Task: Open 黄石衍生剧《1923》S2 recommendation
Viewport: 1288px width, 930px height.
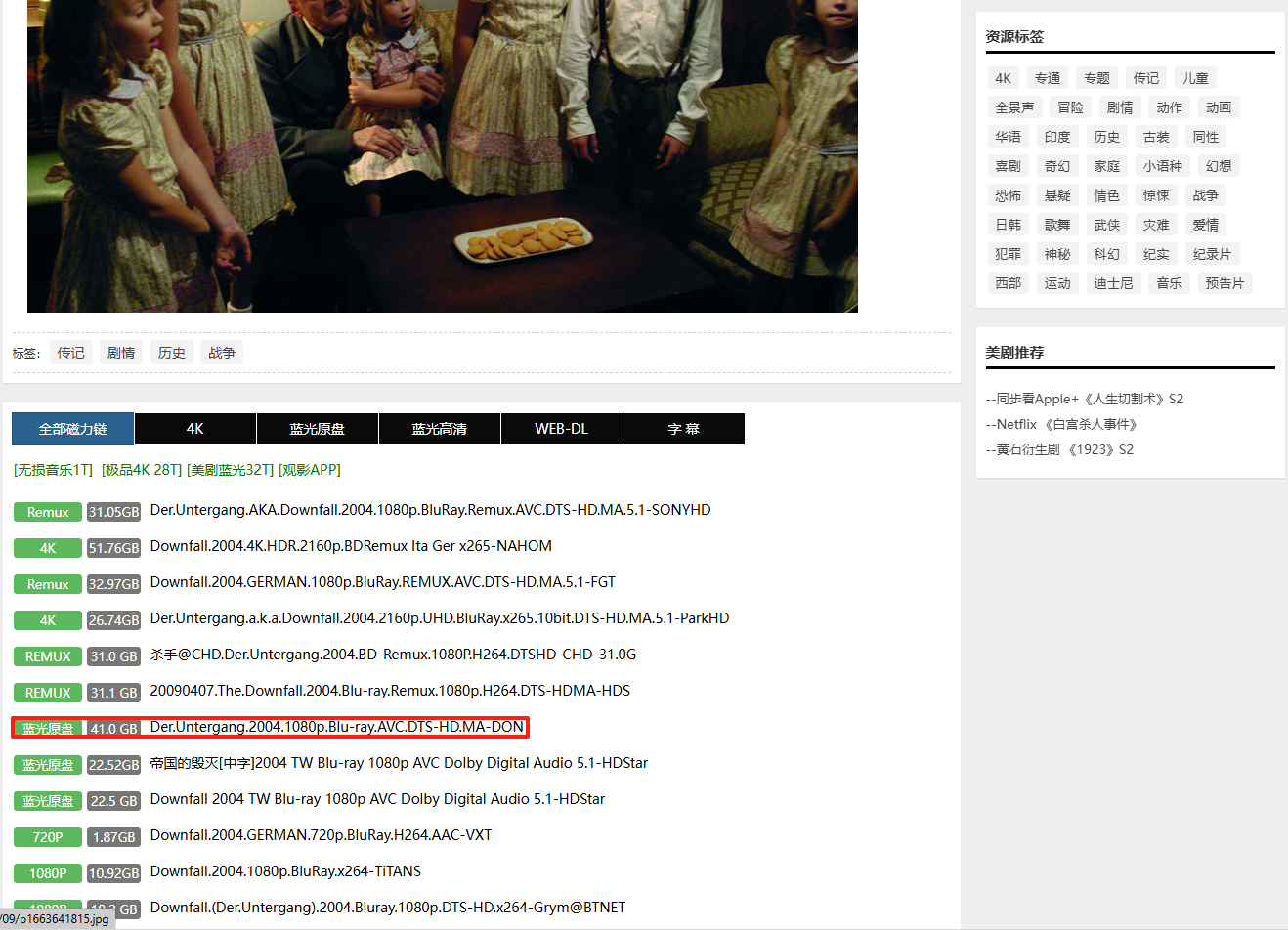Action: click(1060, 449)
